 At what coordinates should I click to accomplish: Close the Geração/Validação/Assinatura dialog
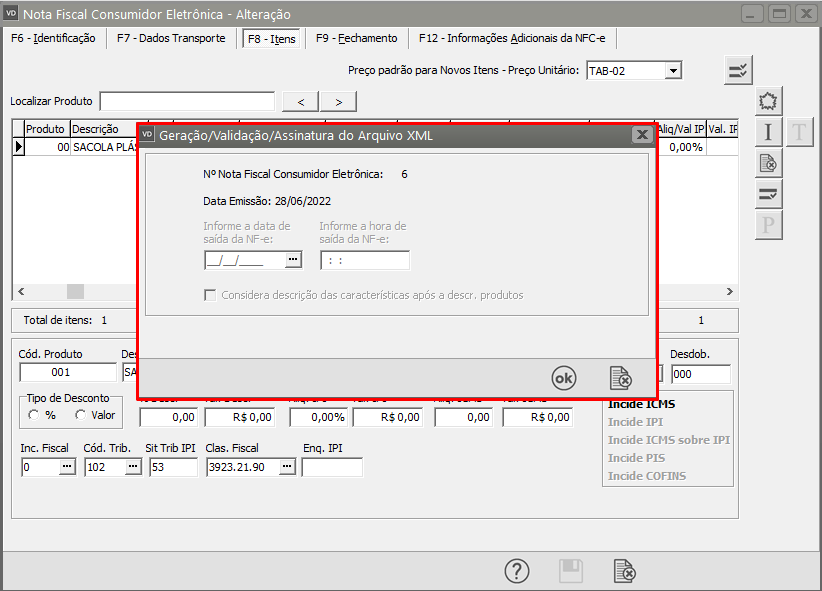642,135
